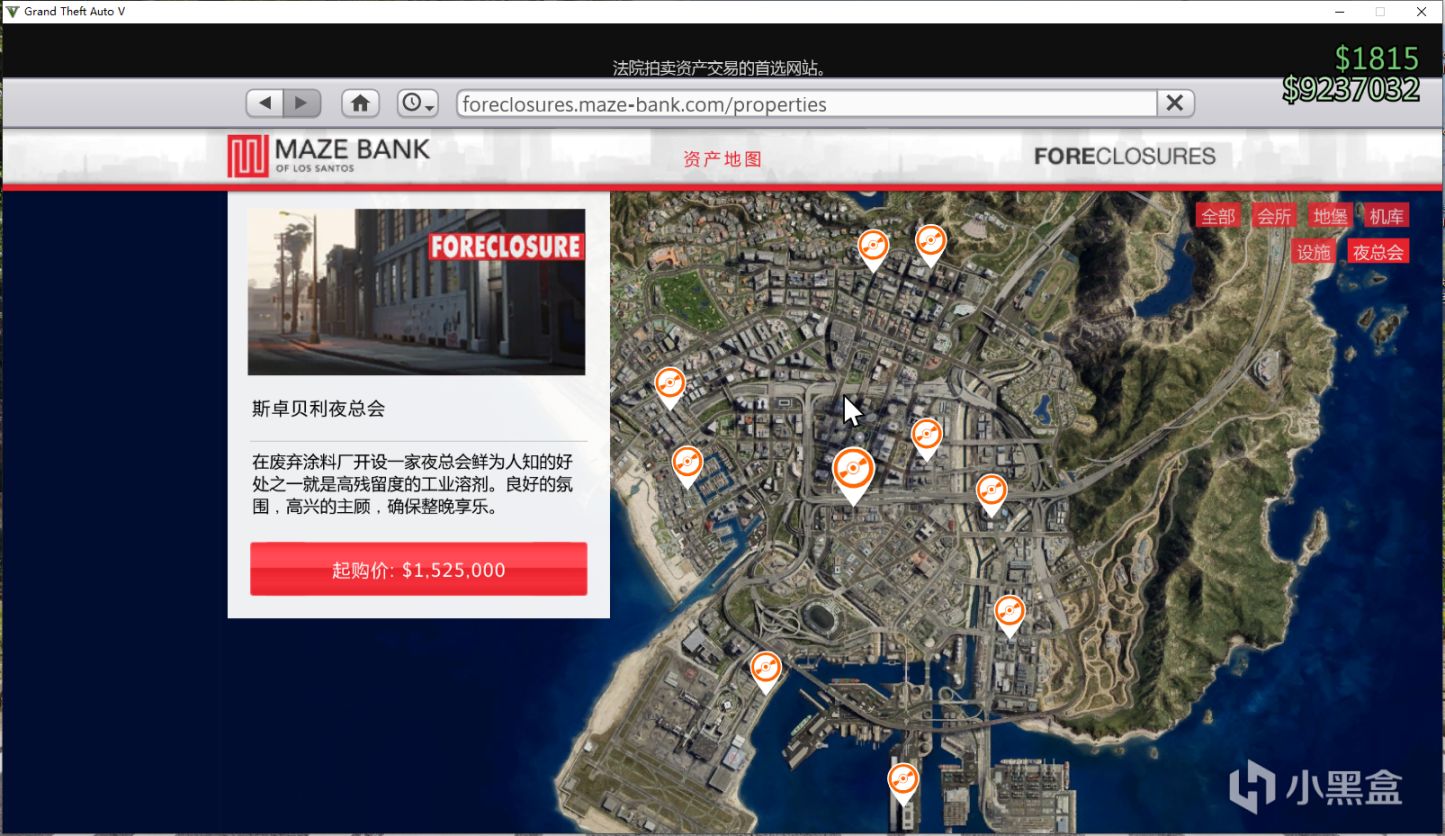1445x836 pixels.
Task: Select the southernmost nightclub pin at the port
Action: [x=903, y=784]
